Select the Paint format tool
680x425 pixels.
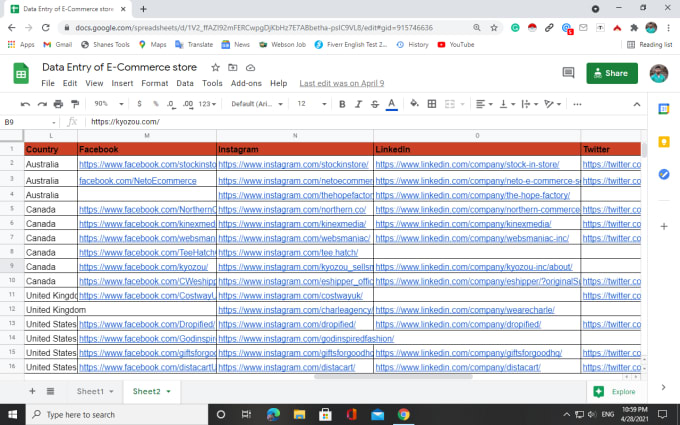(x=75, y=104)
